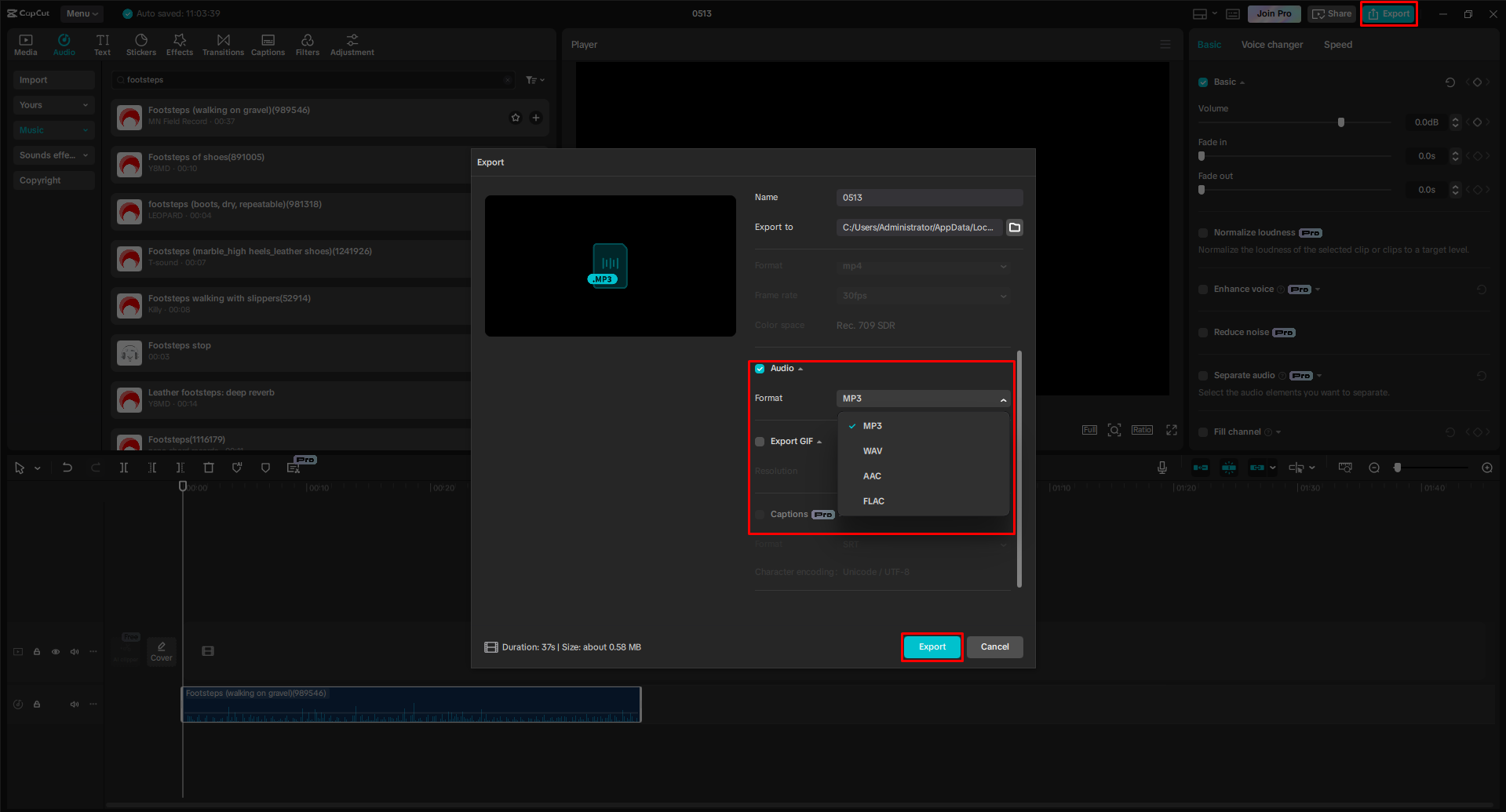Switch to the Speed tab
The image size is (1506, 812).
click(1337, 45)
